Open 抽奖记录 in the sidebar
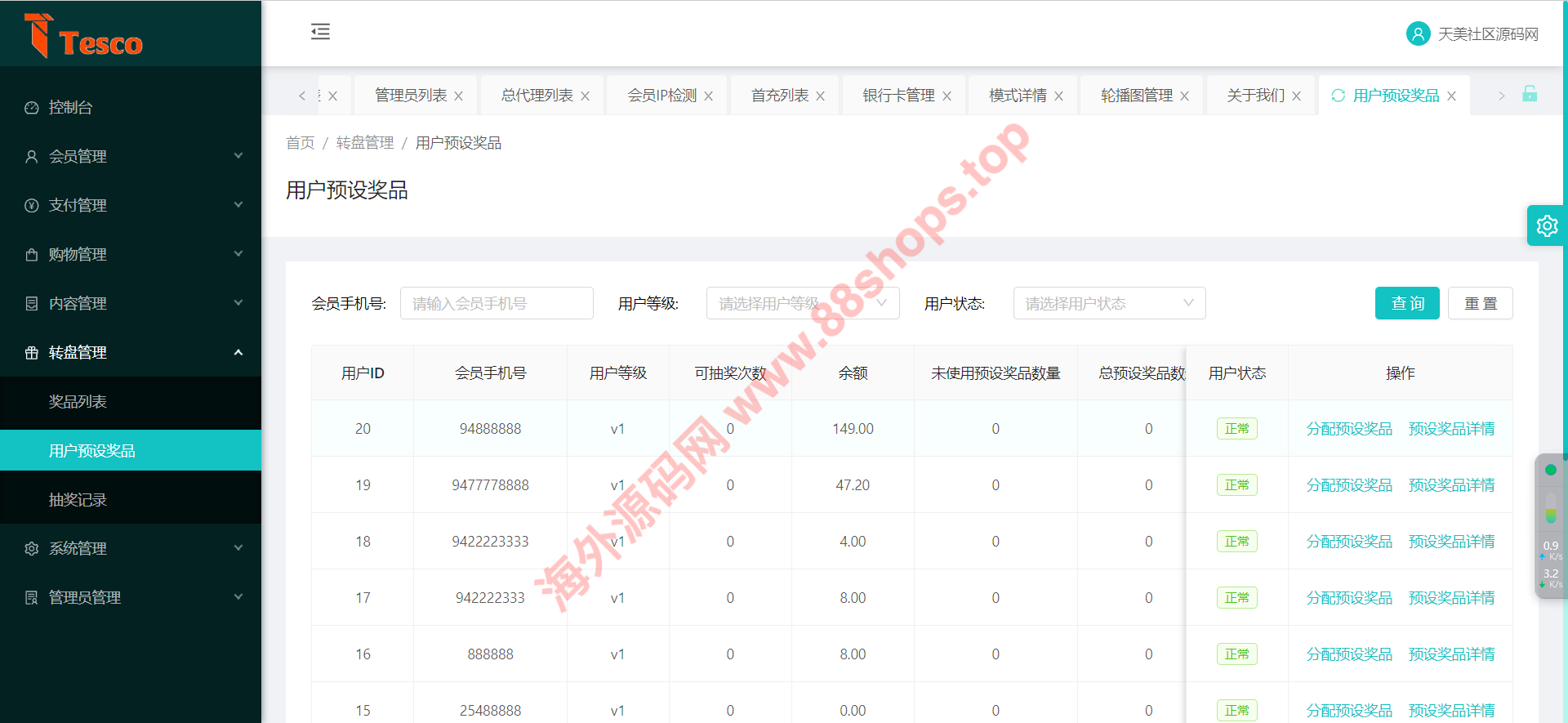This screenshot has height=723, width=1568. (78, 499)
